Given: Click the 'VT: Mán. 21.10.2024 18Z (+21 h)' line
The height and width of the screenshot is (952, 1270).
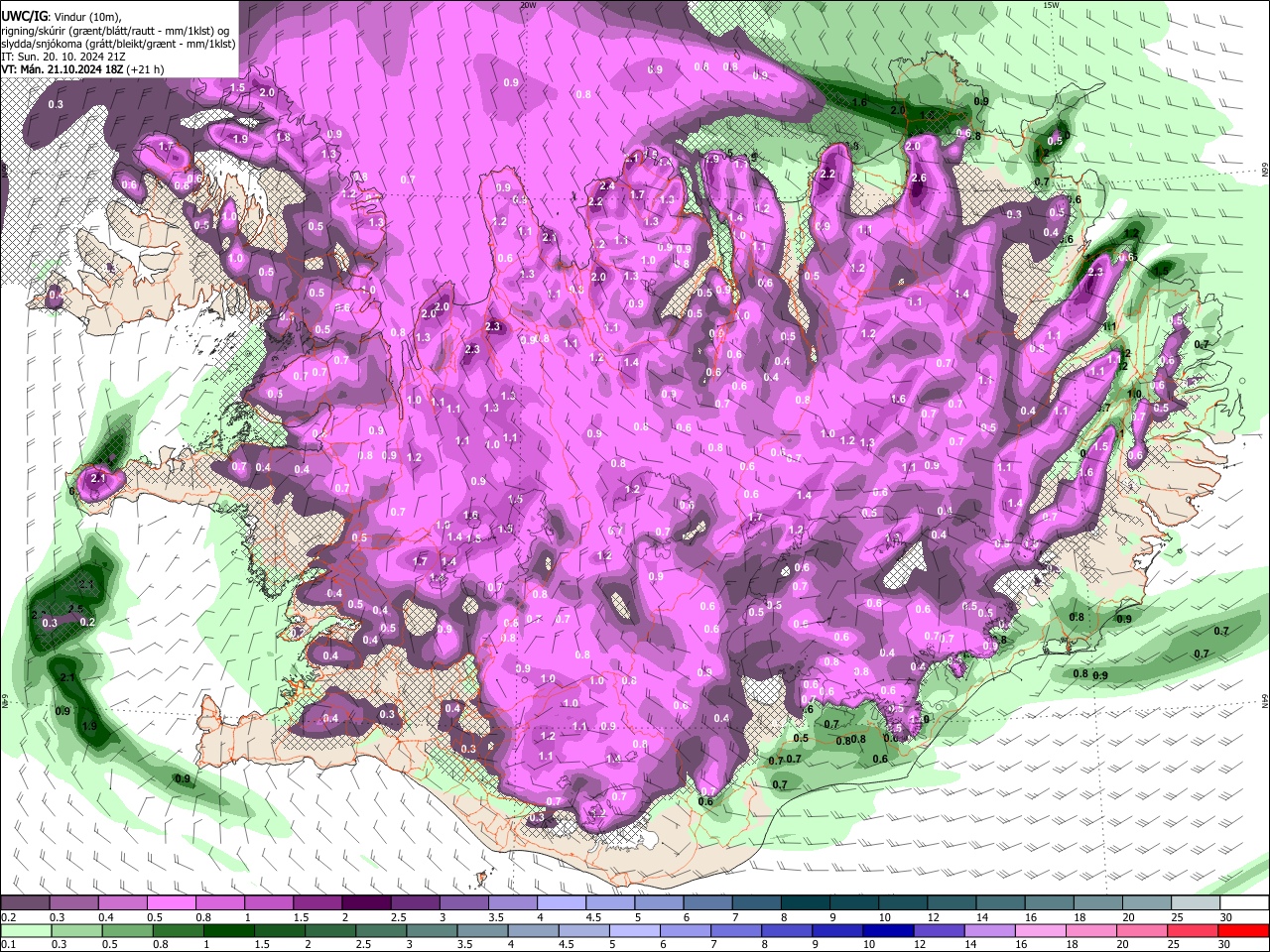Looking at the screenshot, I should pyautogui.click(x=83, y=70).
